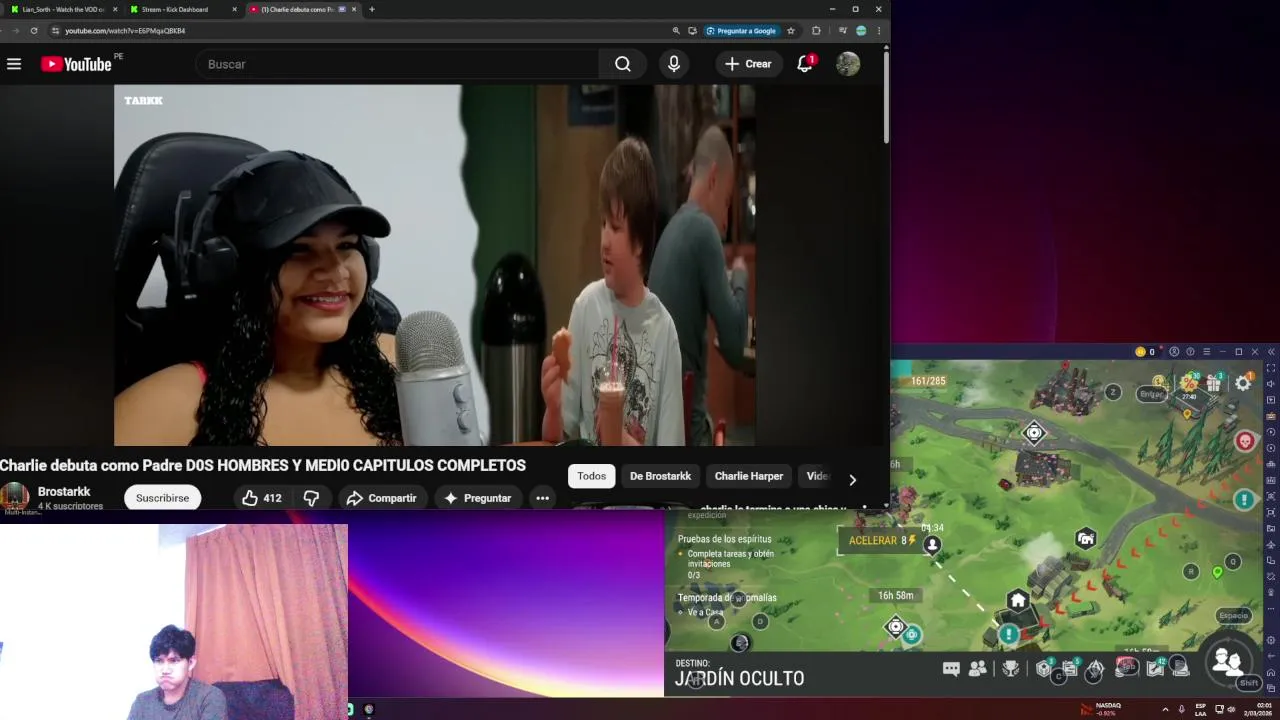
Task: Click the green location pin on map
Action: [1217, 573]
